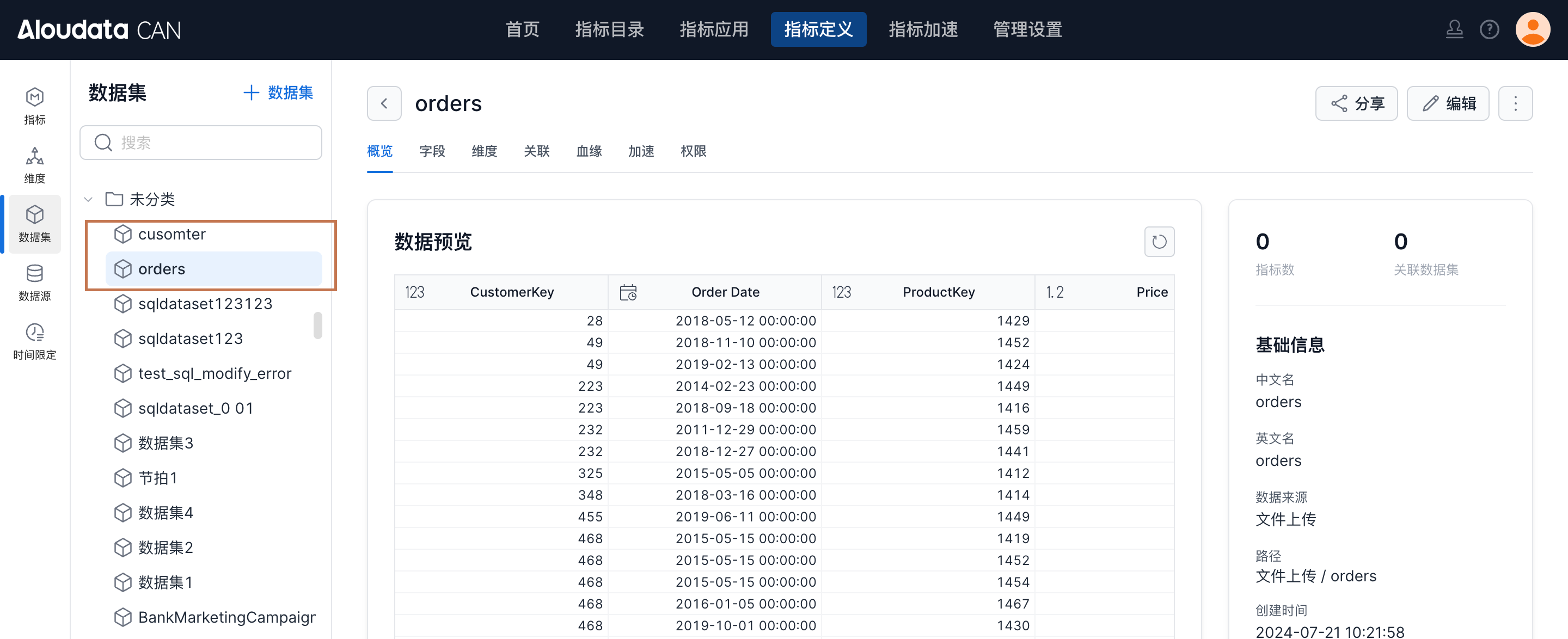Click the 编辑 button
This screenshot has height=639, width=1568.
point(1448,103)
